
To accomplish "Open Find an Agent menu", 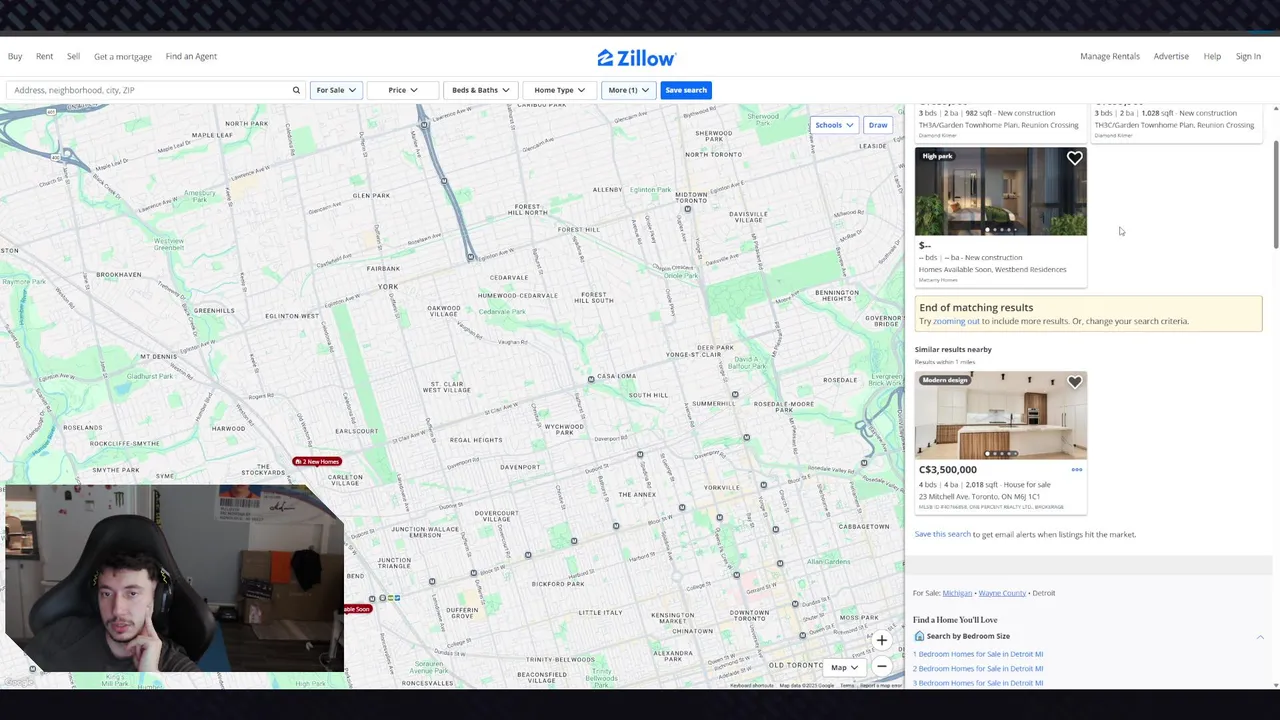I will (191, 56).
